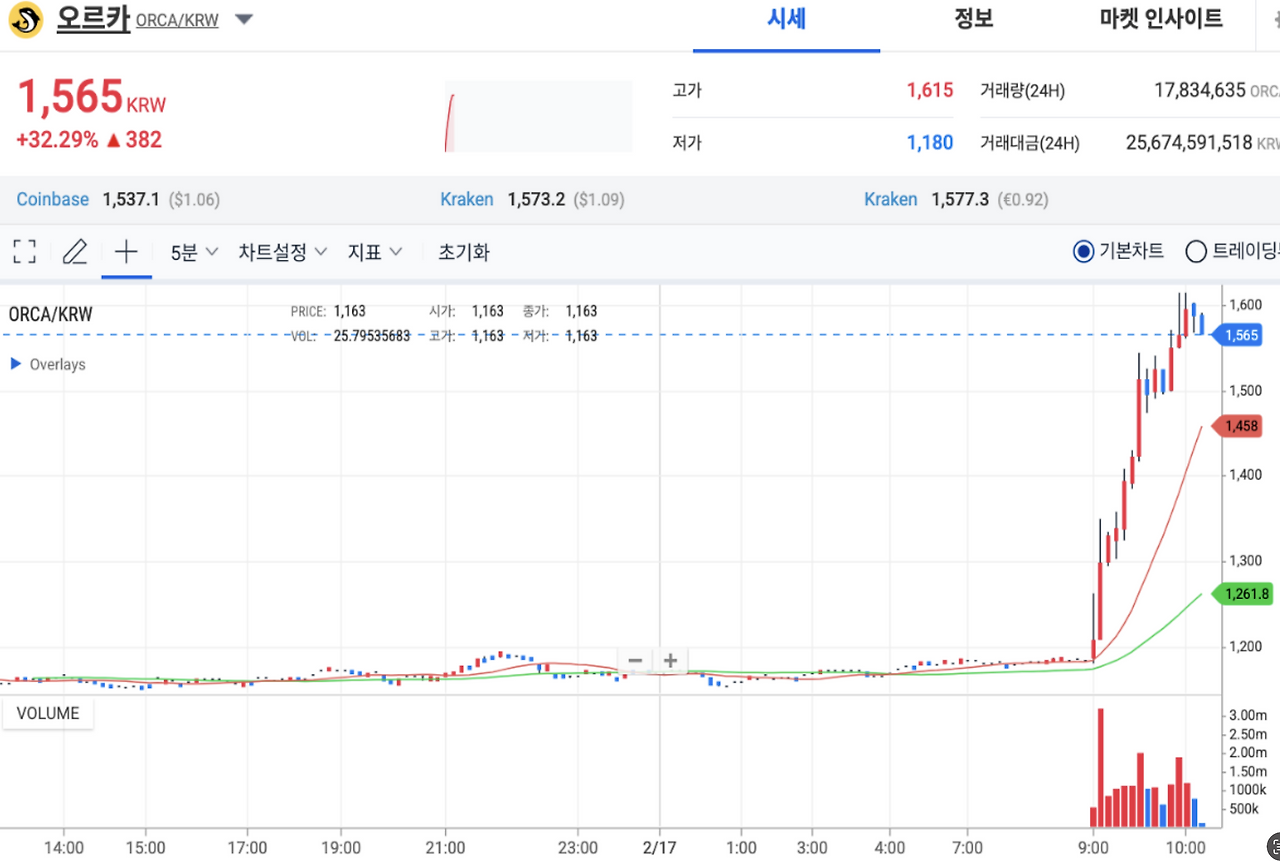Viewport: 1280px width, 861px height.
Task: Open the 지표 indicators dropdown
Action: (375, 252)
